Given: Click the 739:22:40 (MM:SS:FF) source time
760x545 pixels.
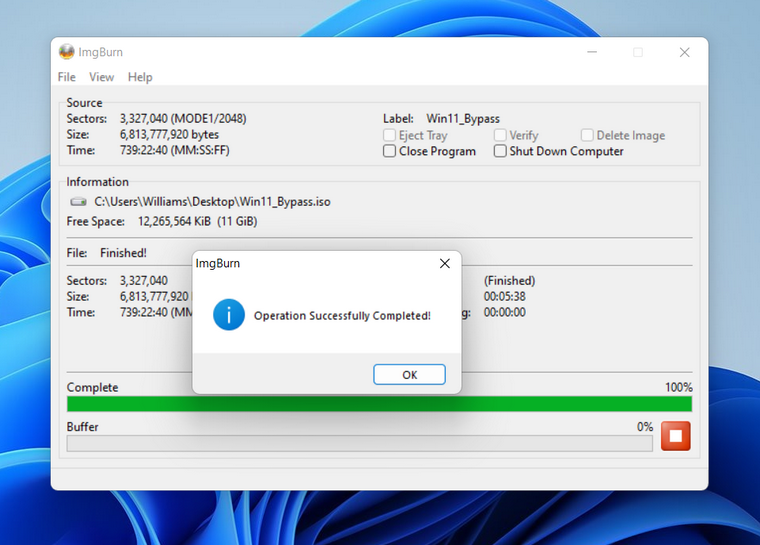Looking at the screenshot, I should point(174,150).
